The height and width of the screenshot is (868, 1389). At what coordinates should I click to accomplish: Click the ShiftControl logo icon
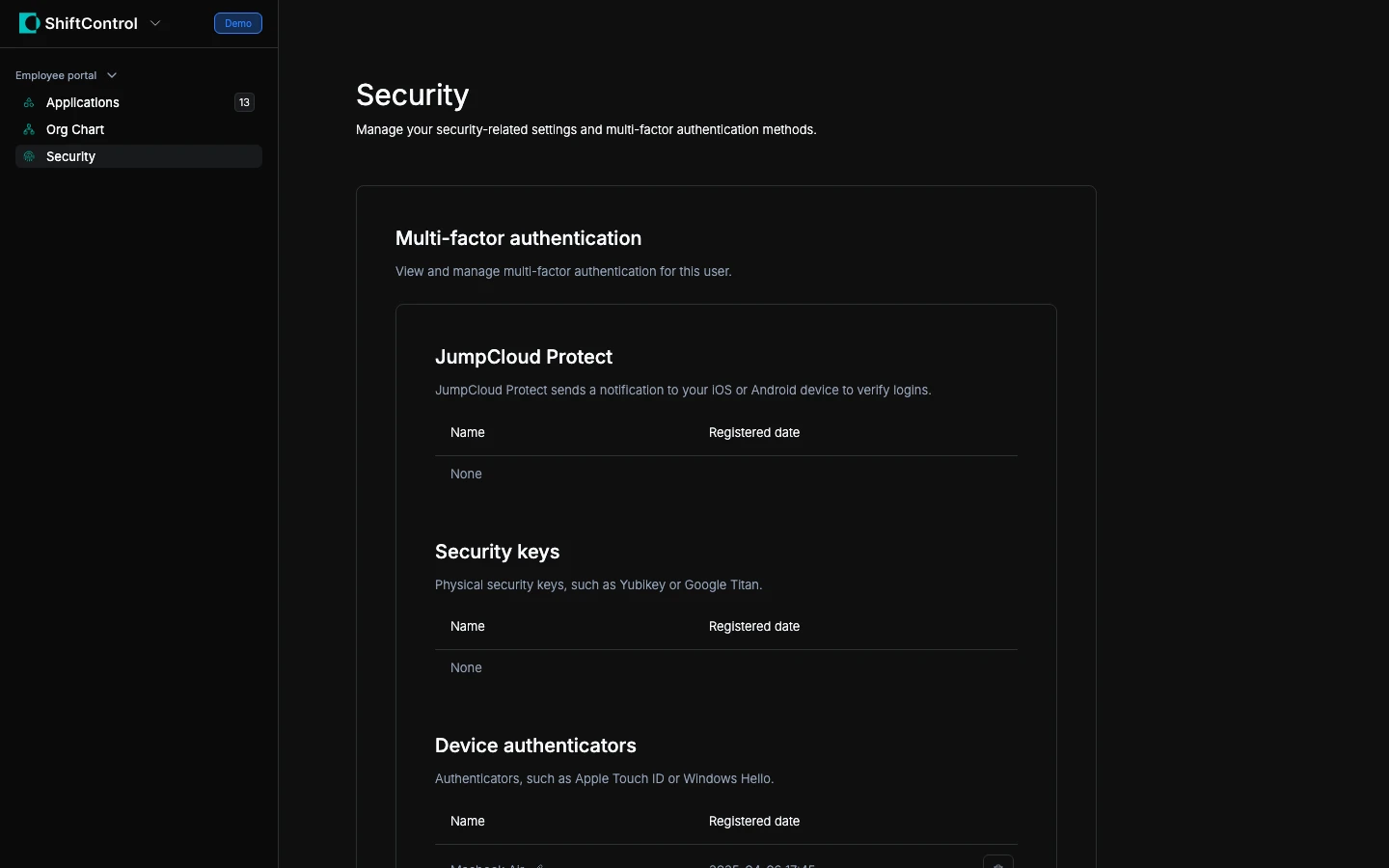(x=29, y=23)
